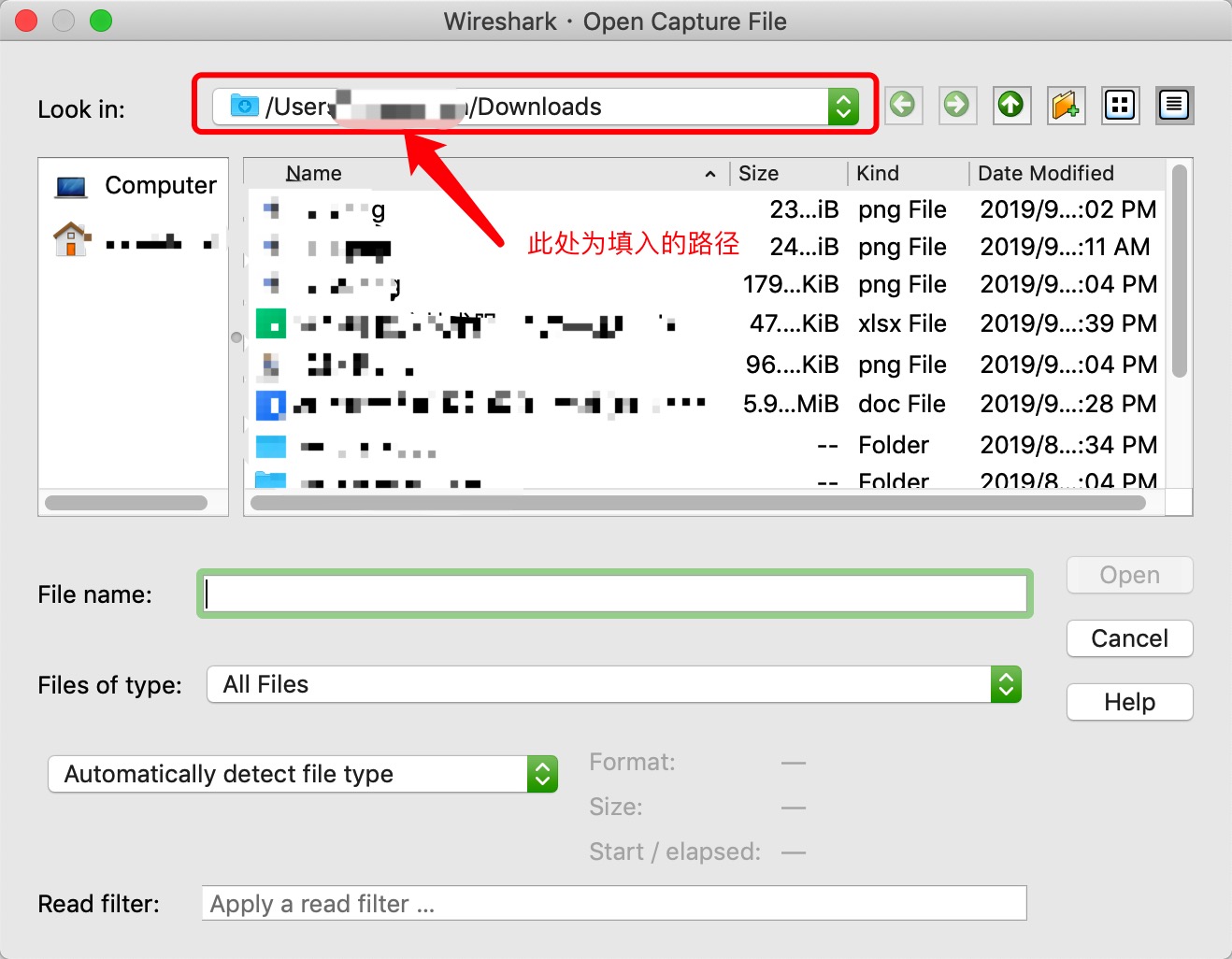The width and height of the screenshot is (1232, 959).
Task: Select Computer in the sidebar
Action: tap(136, 185)
